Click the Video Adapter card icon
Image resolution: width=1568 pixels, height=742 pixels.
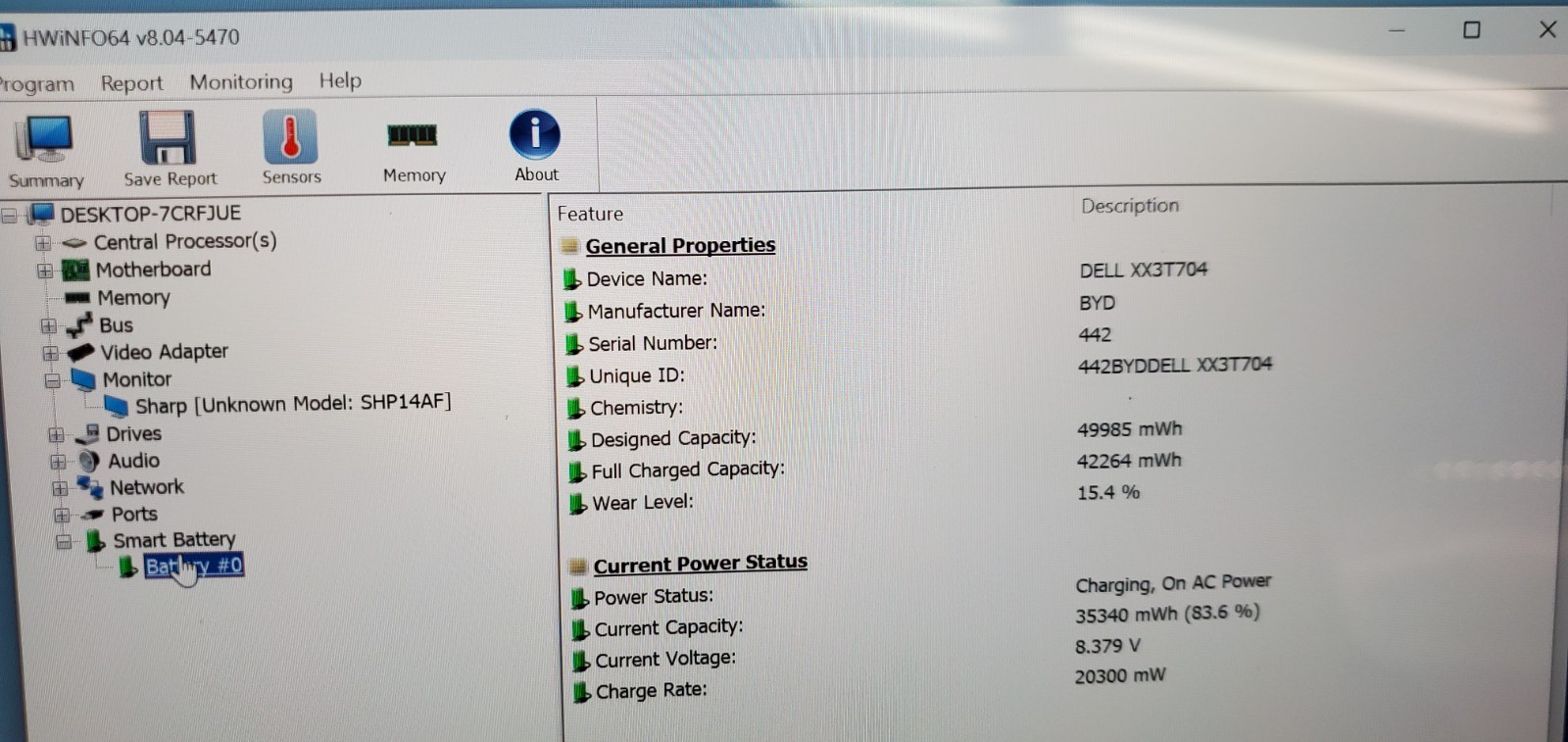click(81, 353)
